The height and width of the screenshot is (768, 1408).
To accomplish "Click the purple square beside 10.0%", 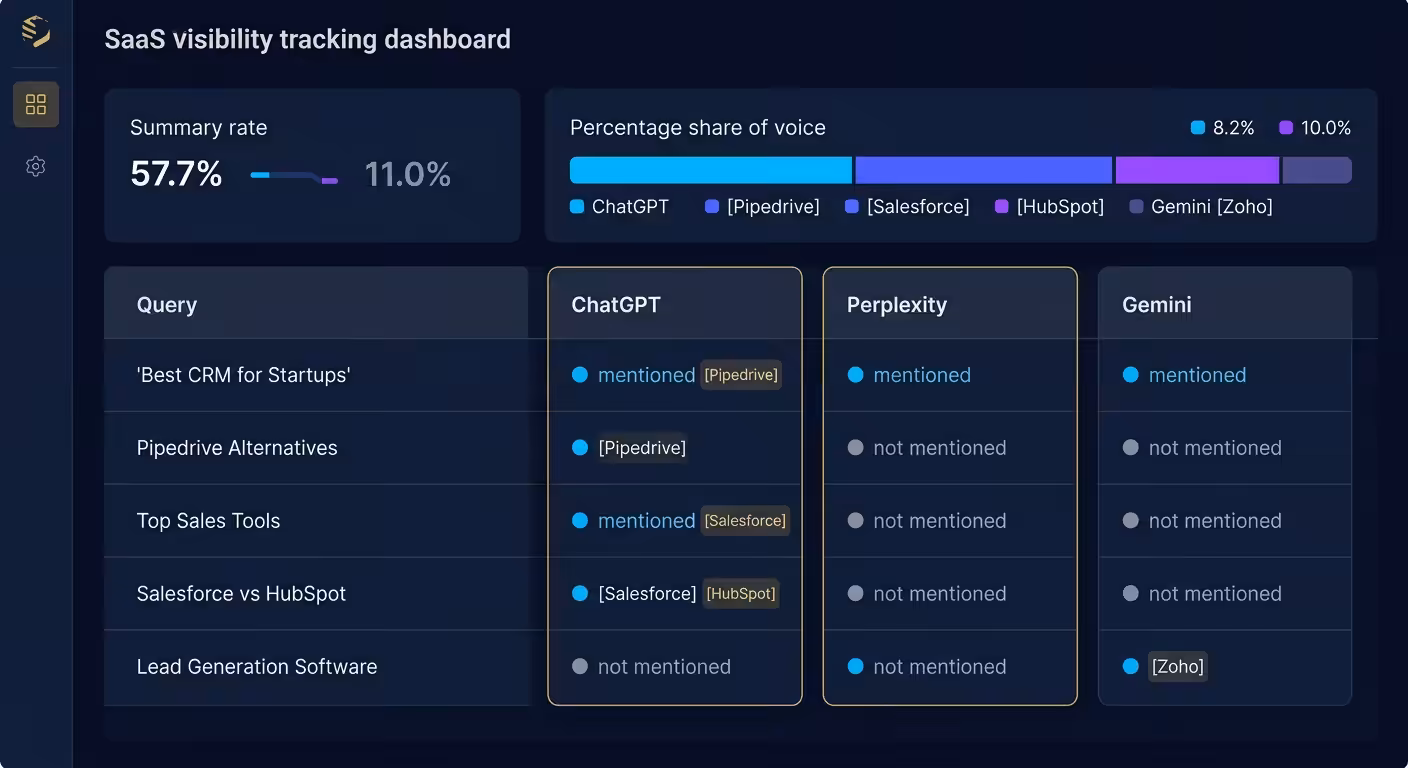I will [1286, 128].
